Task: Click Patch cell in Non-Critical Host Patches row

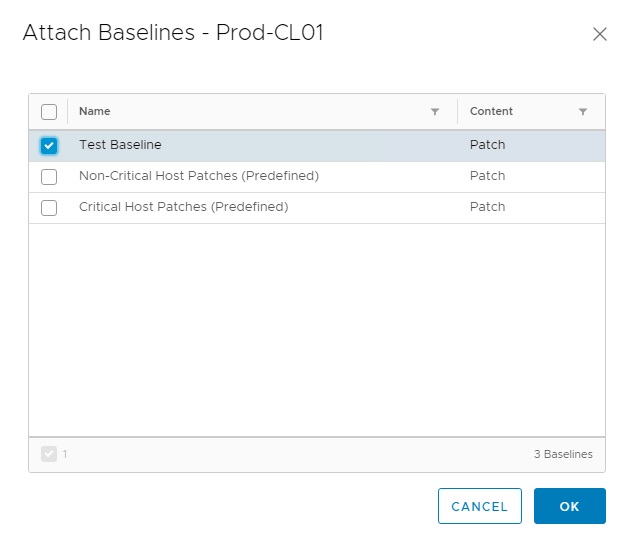Action: coord(488,176)
